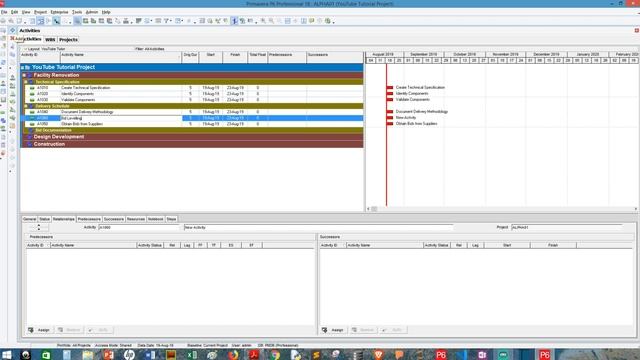Click Gantt bar for Create Technical Specification
Image resolution: width=640 pixels, height=360 pixels.
tap(390, 87)
